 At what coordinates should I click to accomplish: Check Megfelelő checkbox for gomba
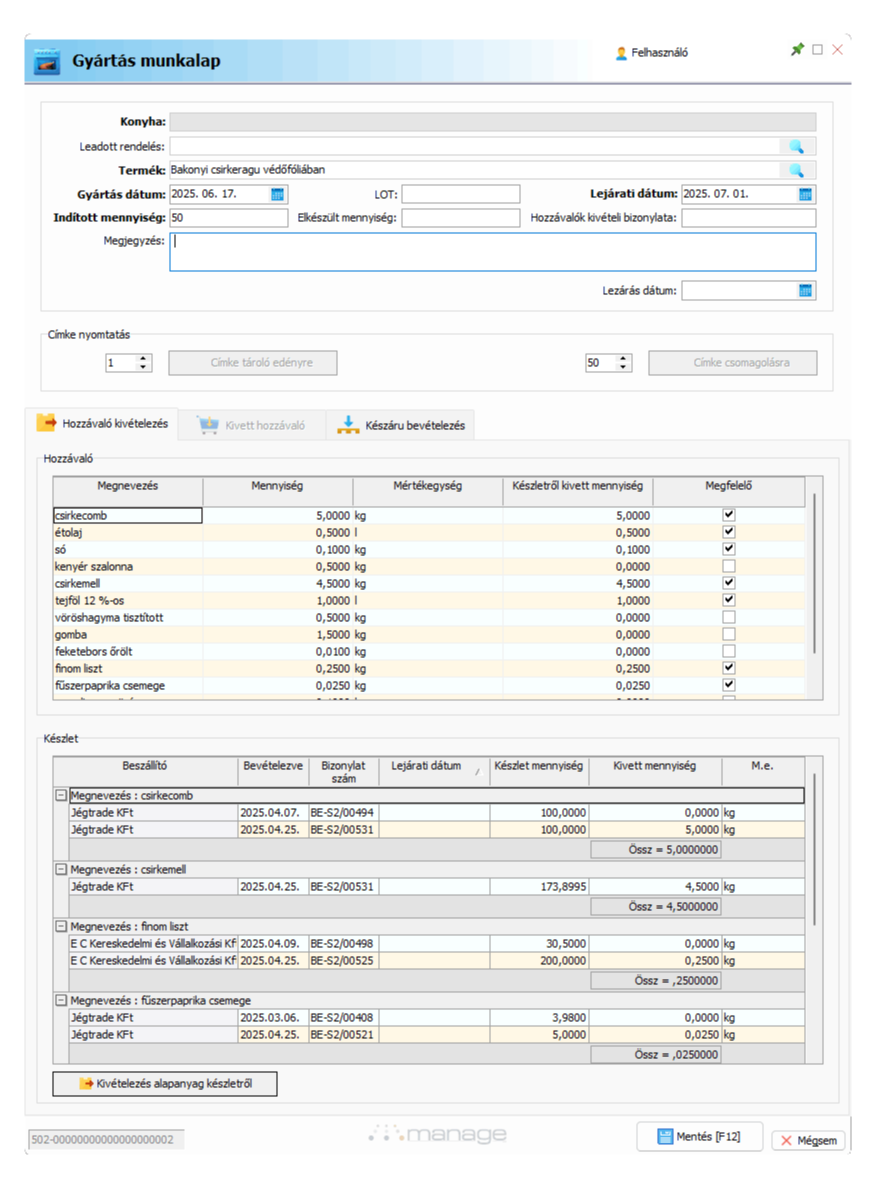click(729, 634)
